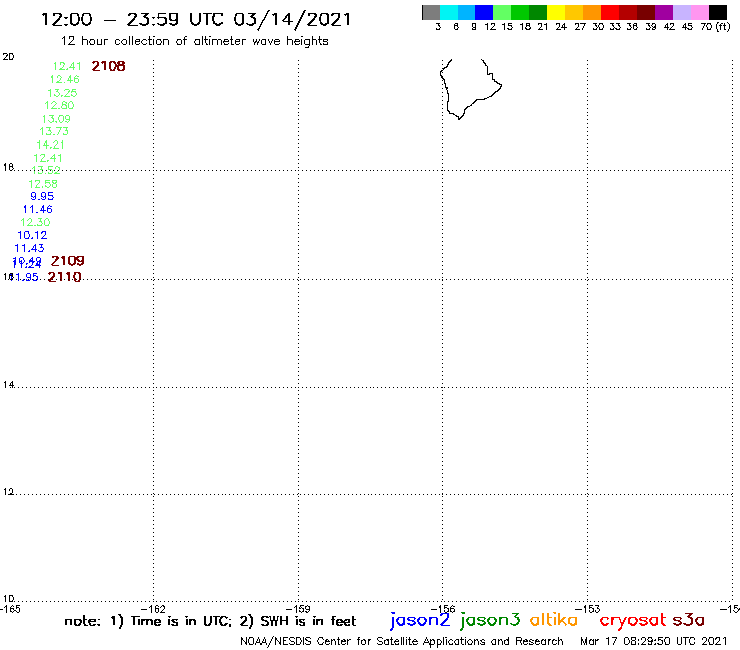740x650 pixels.
Task: Click the longitude label -156
Action: click(x=444, y=609)
